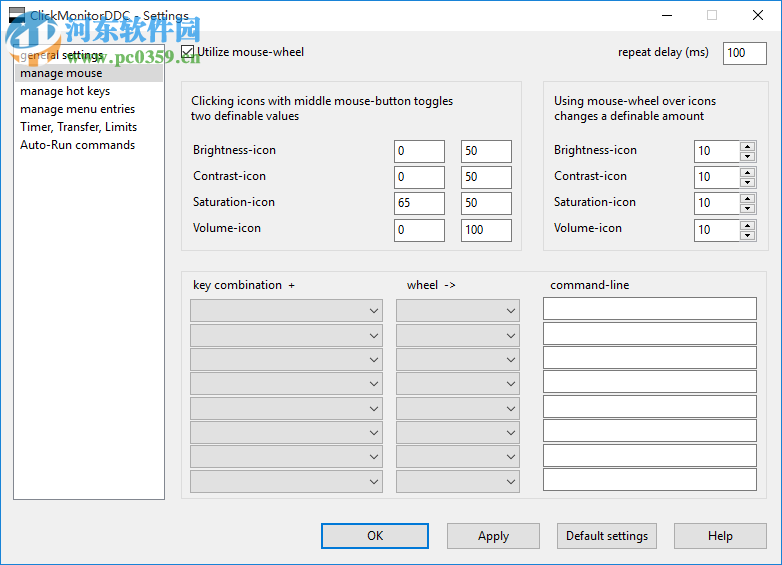Viewport: 782px width, 565px height.
Task: Open fourth key combination dropdown
Action: click(286, 383)
